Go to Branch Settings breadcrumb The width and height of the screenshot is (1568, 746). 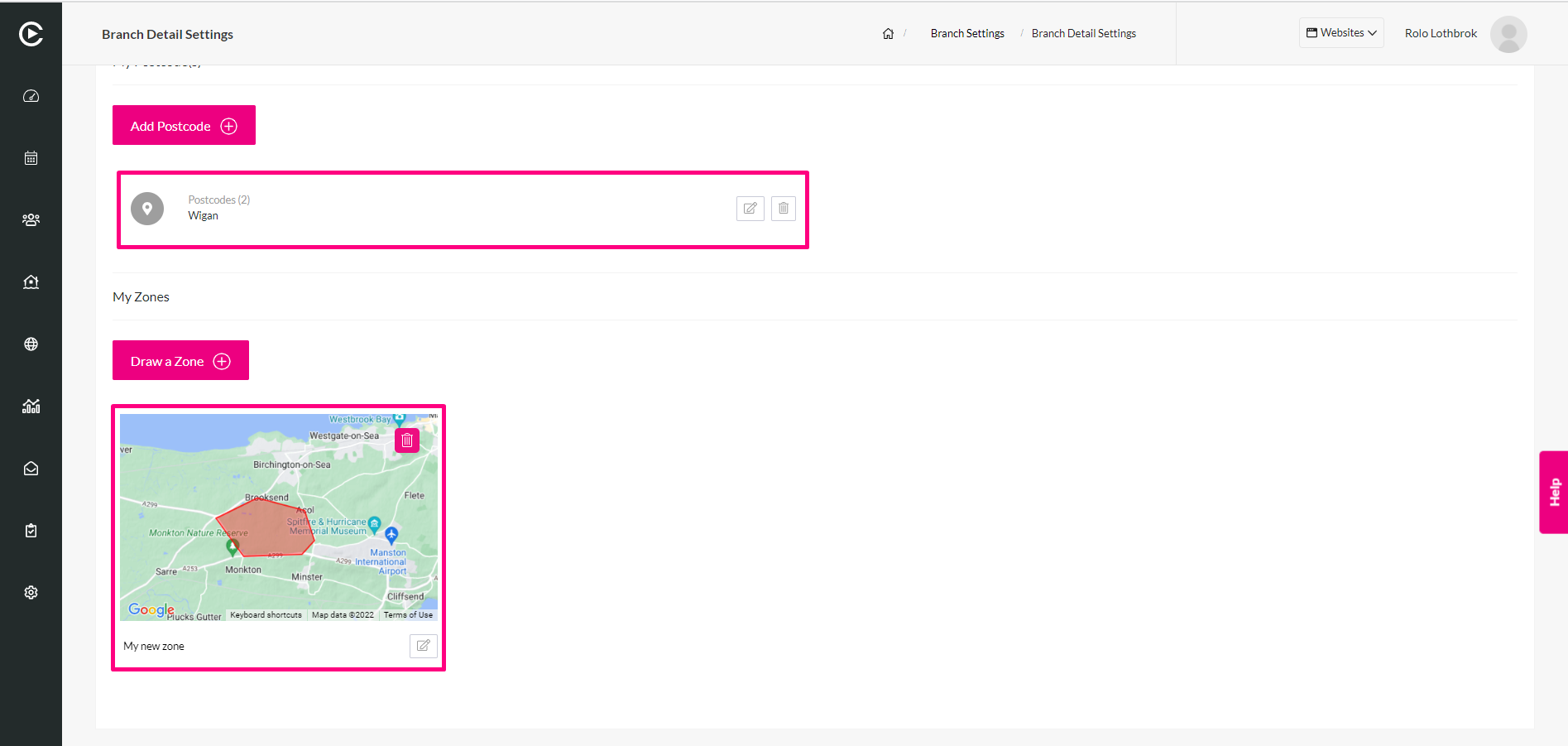click(x=967, y=33)
